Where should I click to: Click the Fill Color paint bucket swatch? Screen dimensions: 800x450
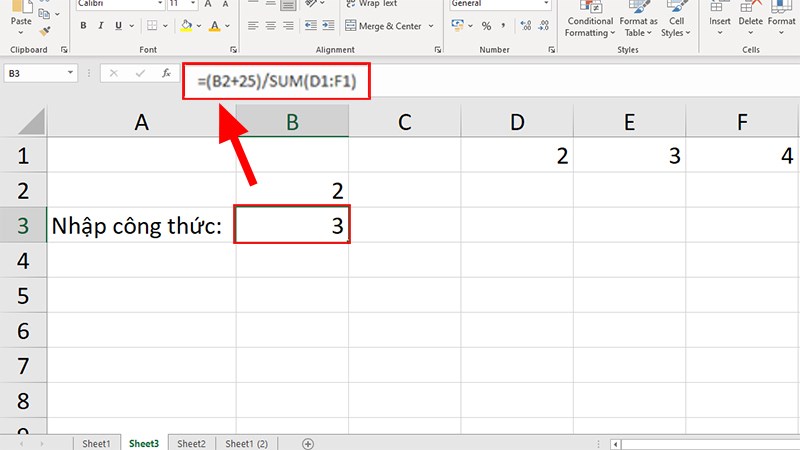(186, 26)
